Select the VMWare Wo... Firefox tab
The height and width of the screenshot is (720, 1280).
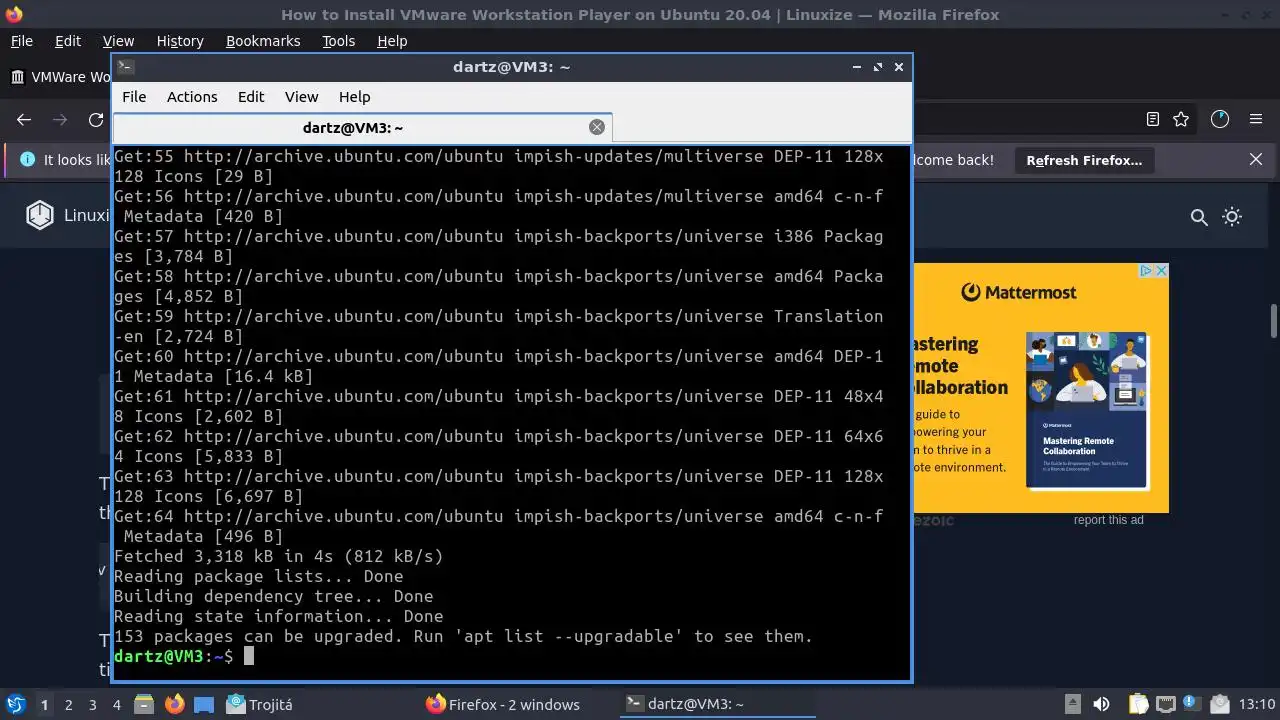pos(60,77)
